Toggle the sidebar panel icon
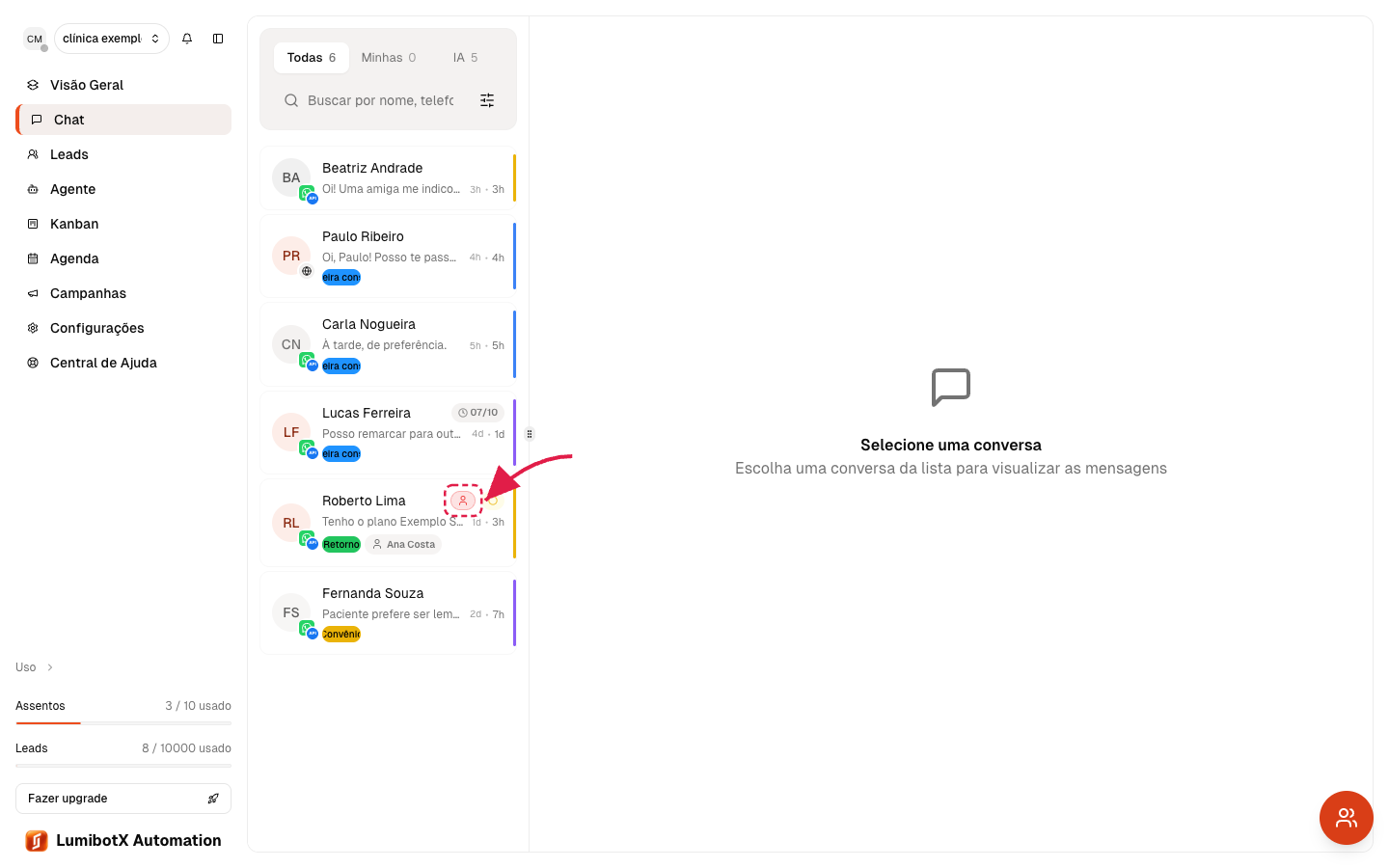The height and width of the screenshot is (868, 1389). click(x=218, y=39)
